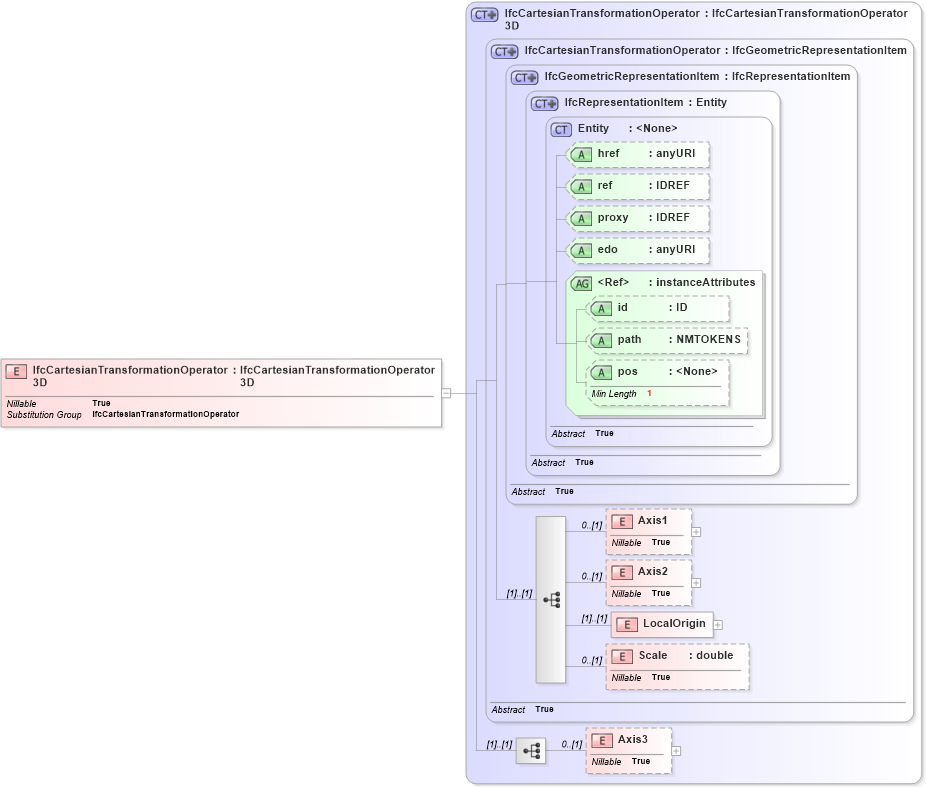Select the AG icon of the instanceAttributes group

tap(580, 282)
